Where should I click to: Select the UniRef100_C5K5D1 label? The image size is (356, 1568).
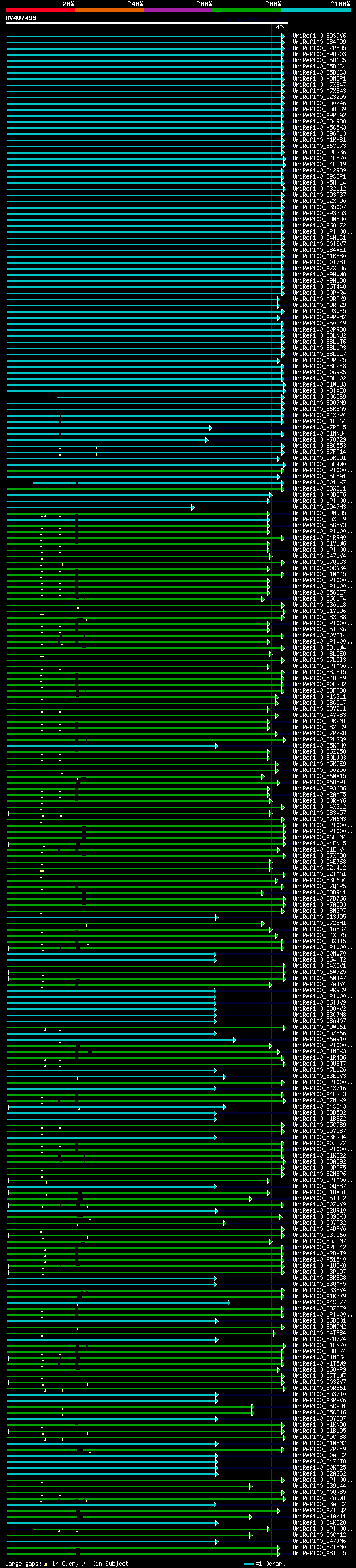pyautogui.click(x=319, y=458)
